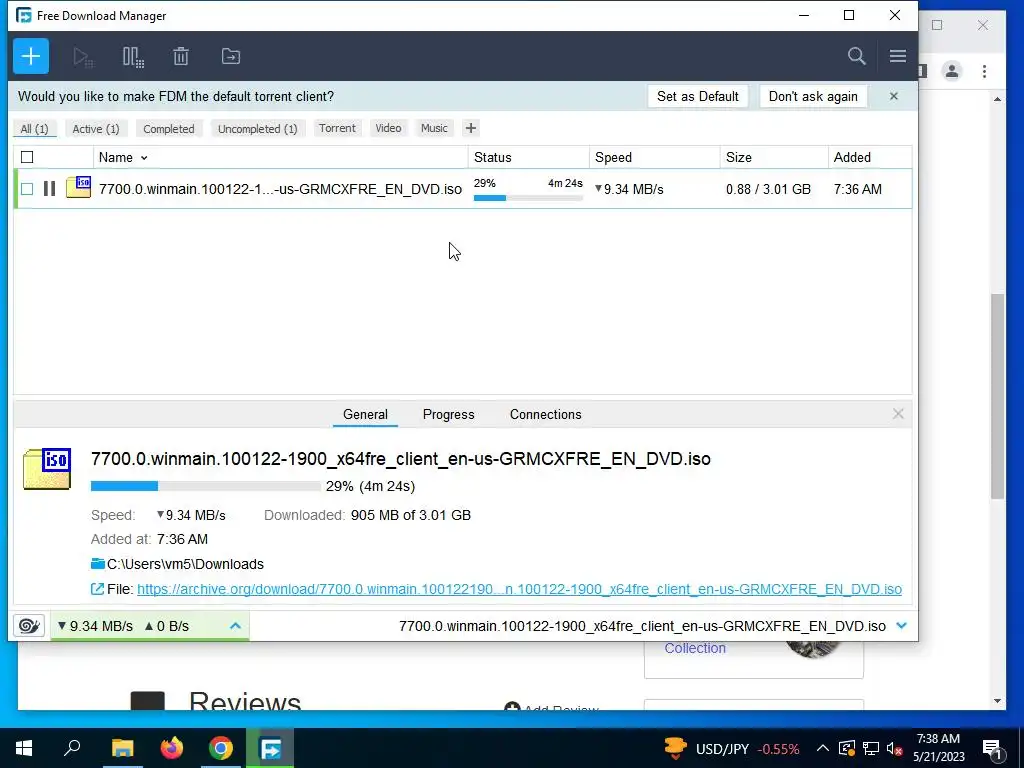Switch to the General tab
This screenshot has width=1024, height=768.
pyautogui.click(x=365, y=414)
